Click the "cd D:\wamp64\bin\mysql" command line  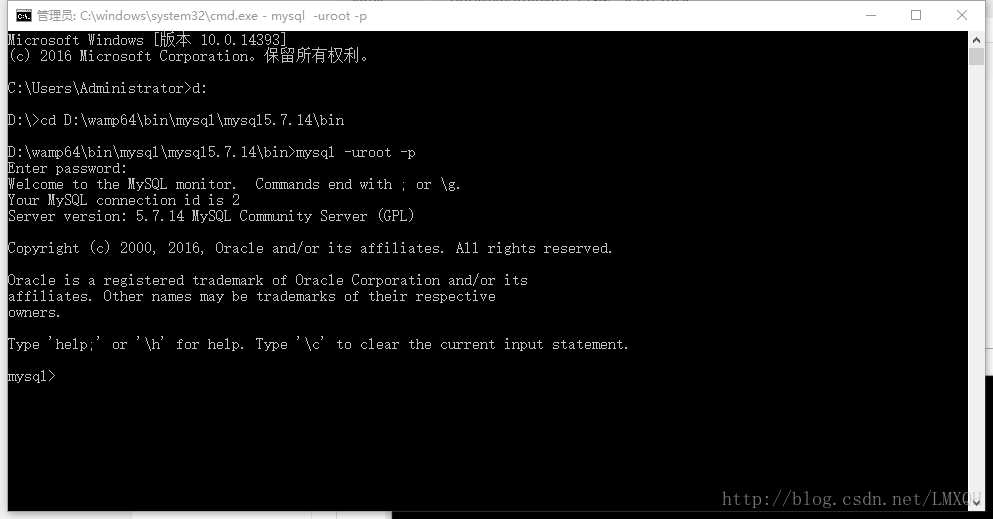pos(176,120)
